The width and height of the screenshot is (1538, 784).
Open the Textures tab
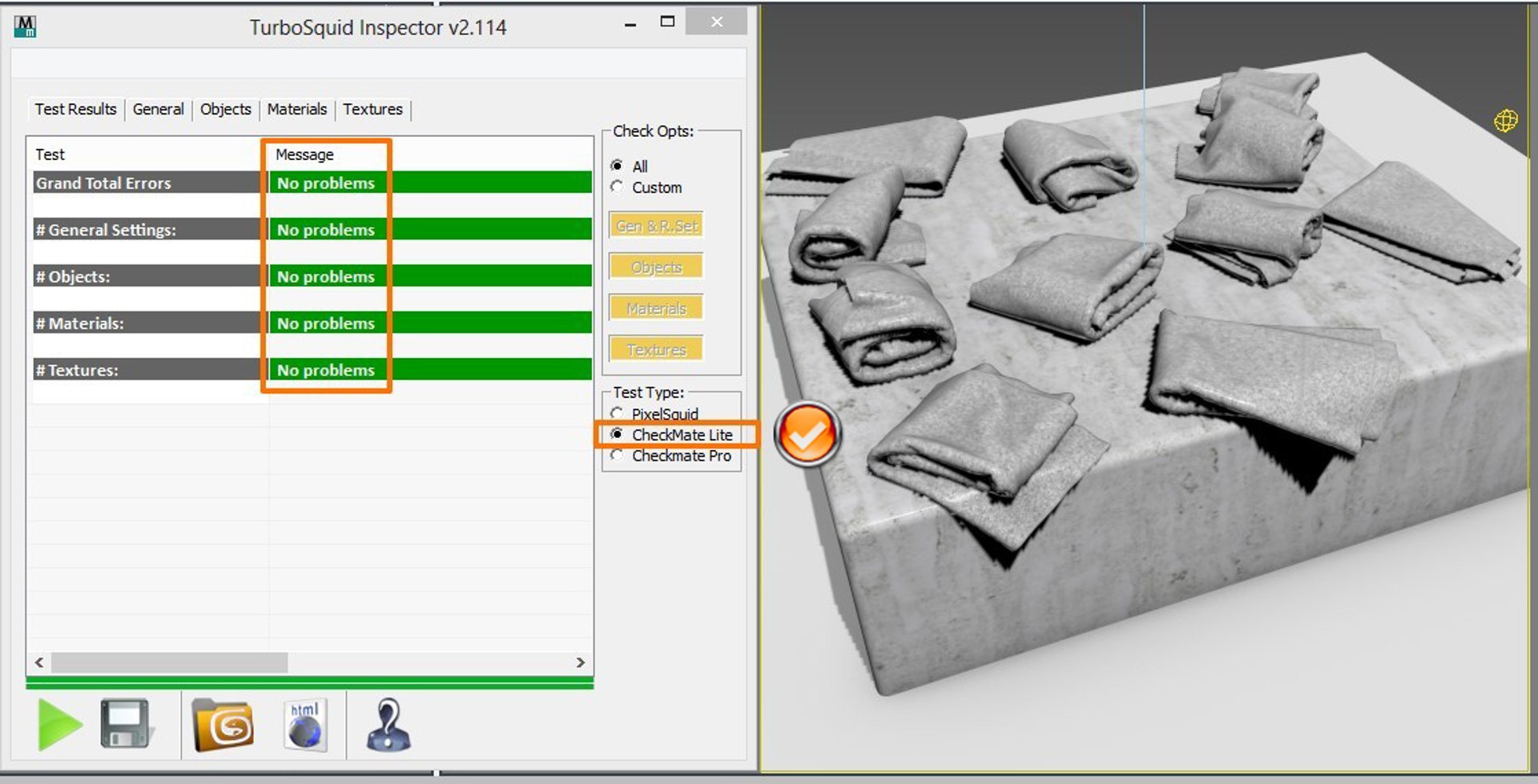point(372,109)
